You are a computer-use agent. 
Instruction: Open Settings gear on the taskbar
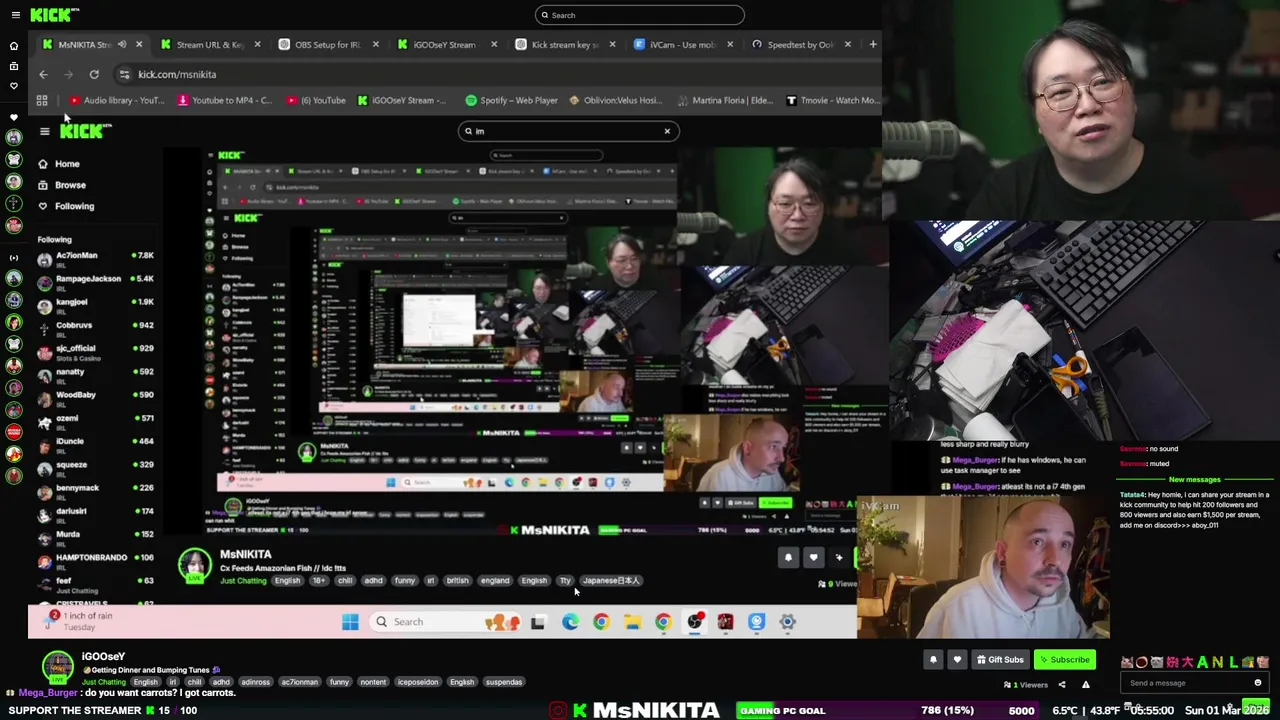(x=788, y=622)
